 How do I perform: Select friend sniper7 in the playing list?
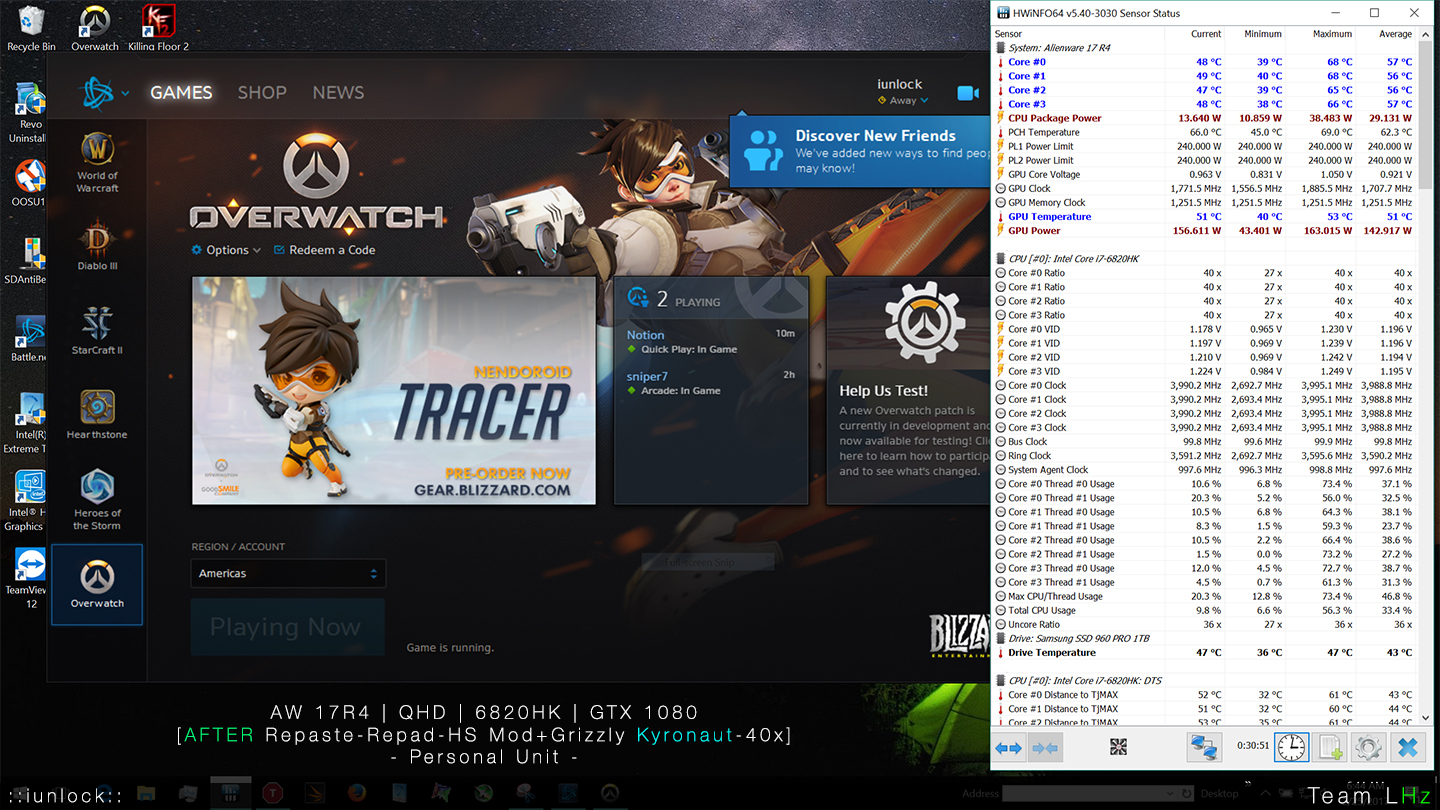[x=711, y=383]
